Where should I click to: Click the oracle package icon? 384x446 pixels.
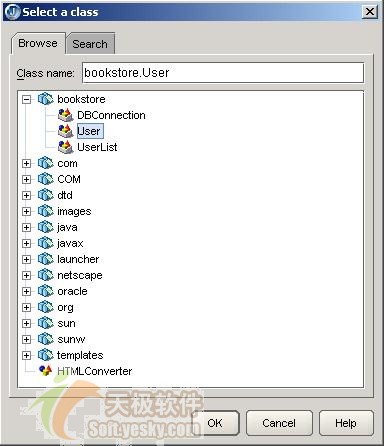(x=45, y=291)
